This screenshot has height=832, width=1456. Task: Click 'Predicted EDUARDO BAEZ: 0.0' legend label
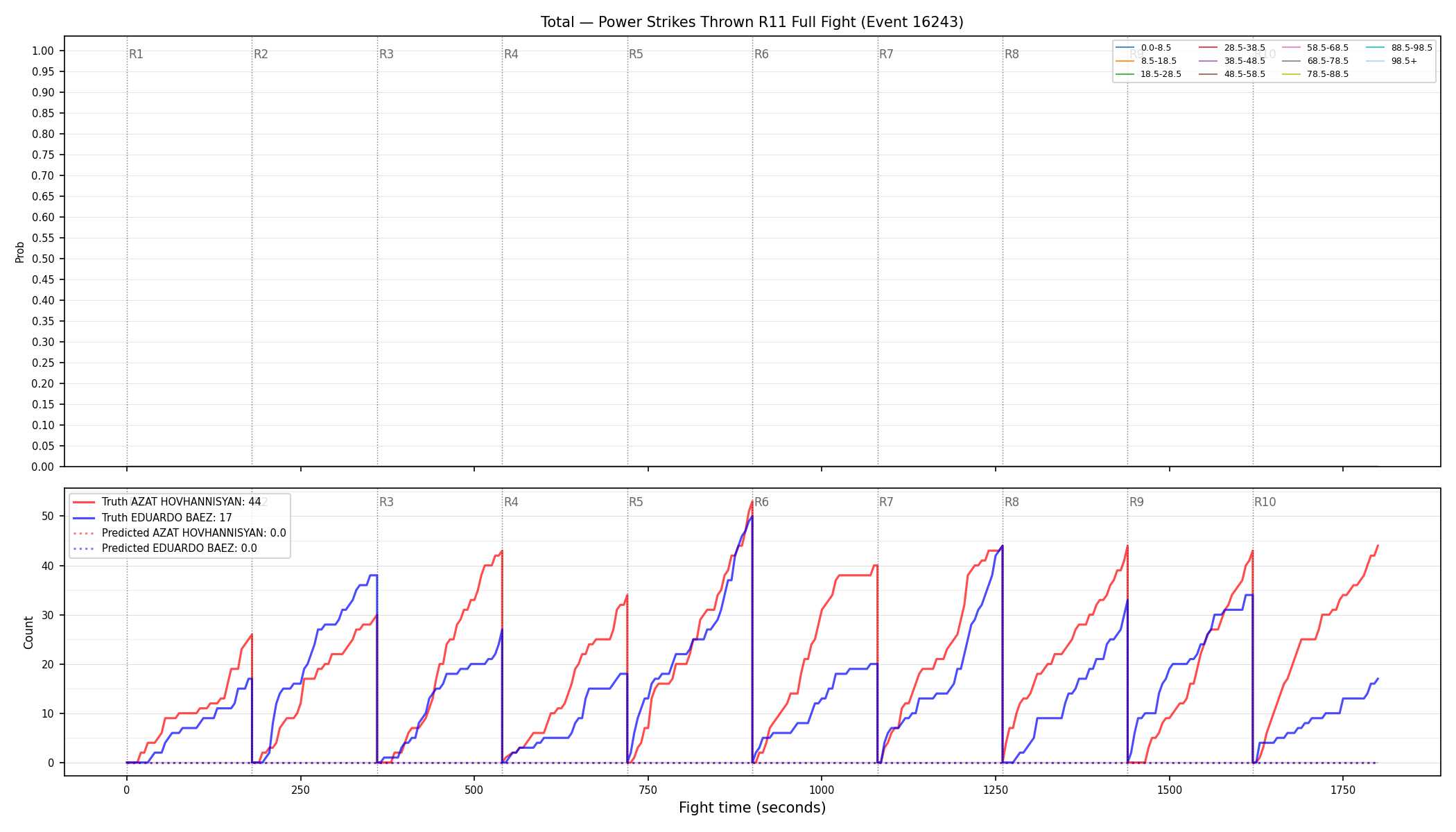click(x=180, y=548)
